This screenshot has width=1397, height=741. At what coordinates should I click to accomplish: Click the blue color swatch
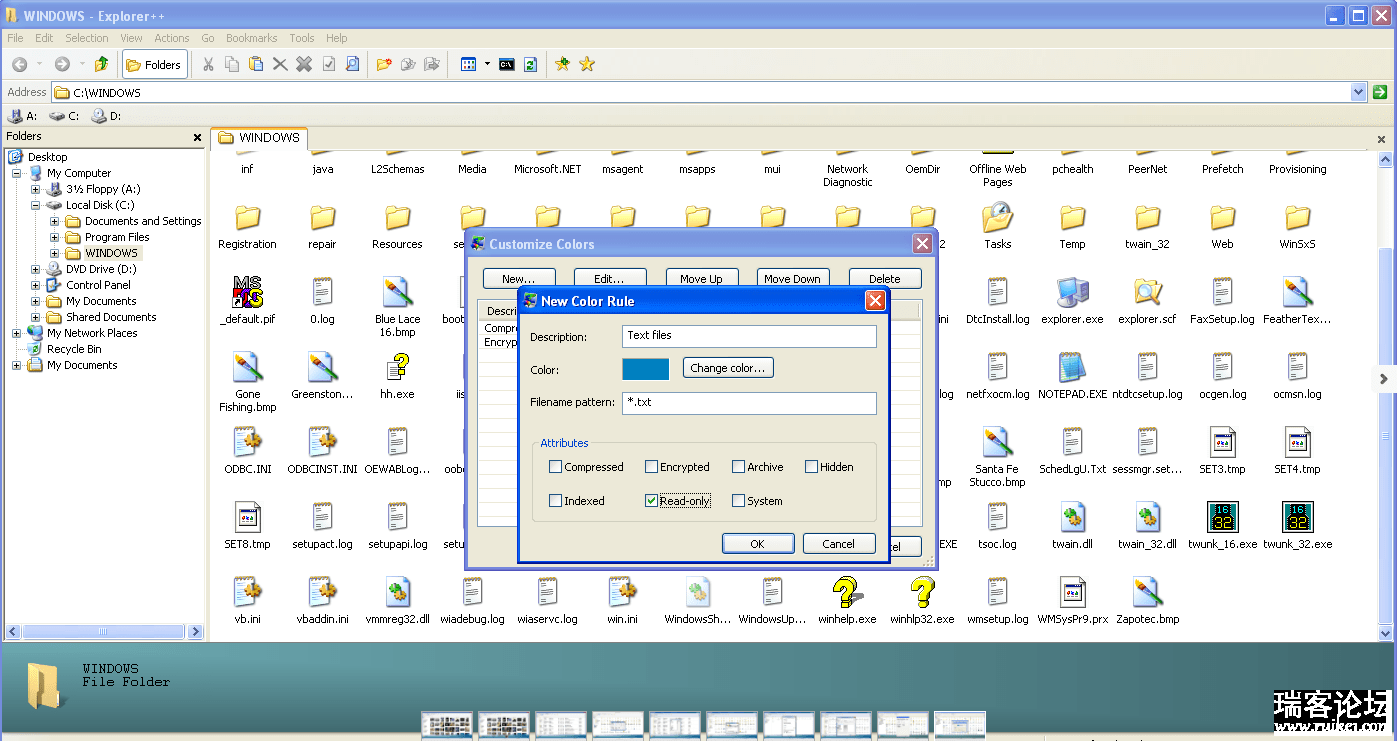646,369
